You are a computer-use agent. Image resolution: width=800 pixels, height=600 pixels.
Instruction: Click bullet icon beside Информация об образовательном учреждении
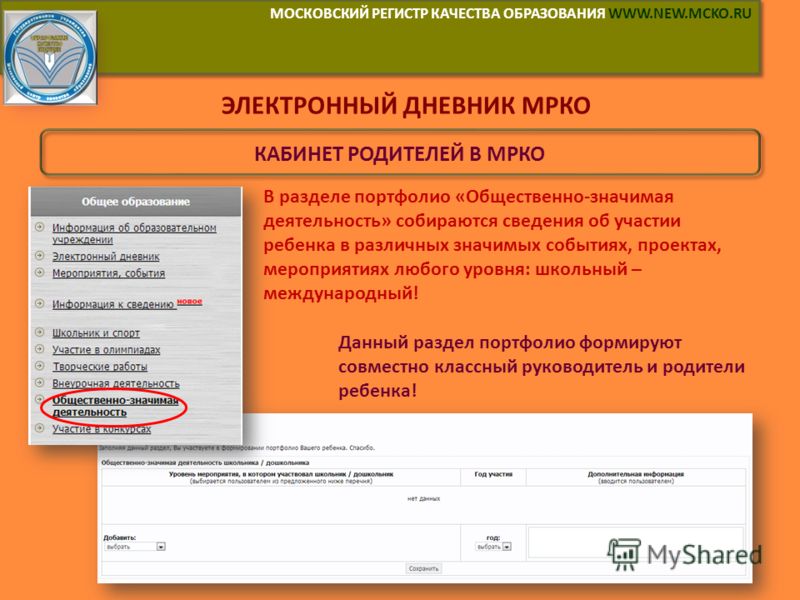pos(39,227)
